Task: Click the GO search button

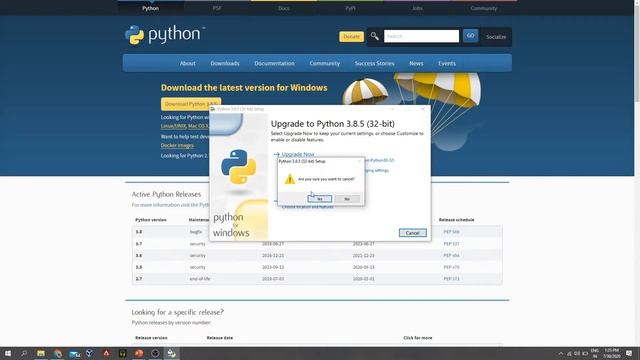Action: pos(470,36)
